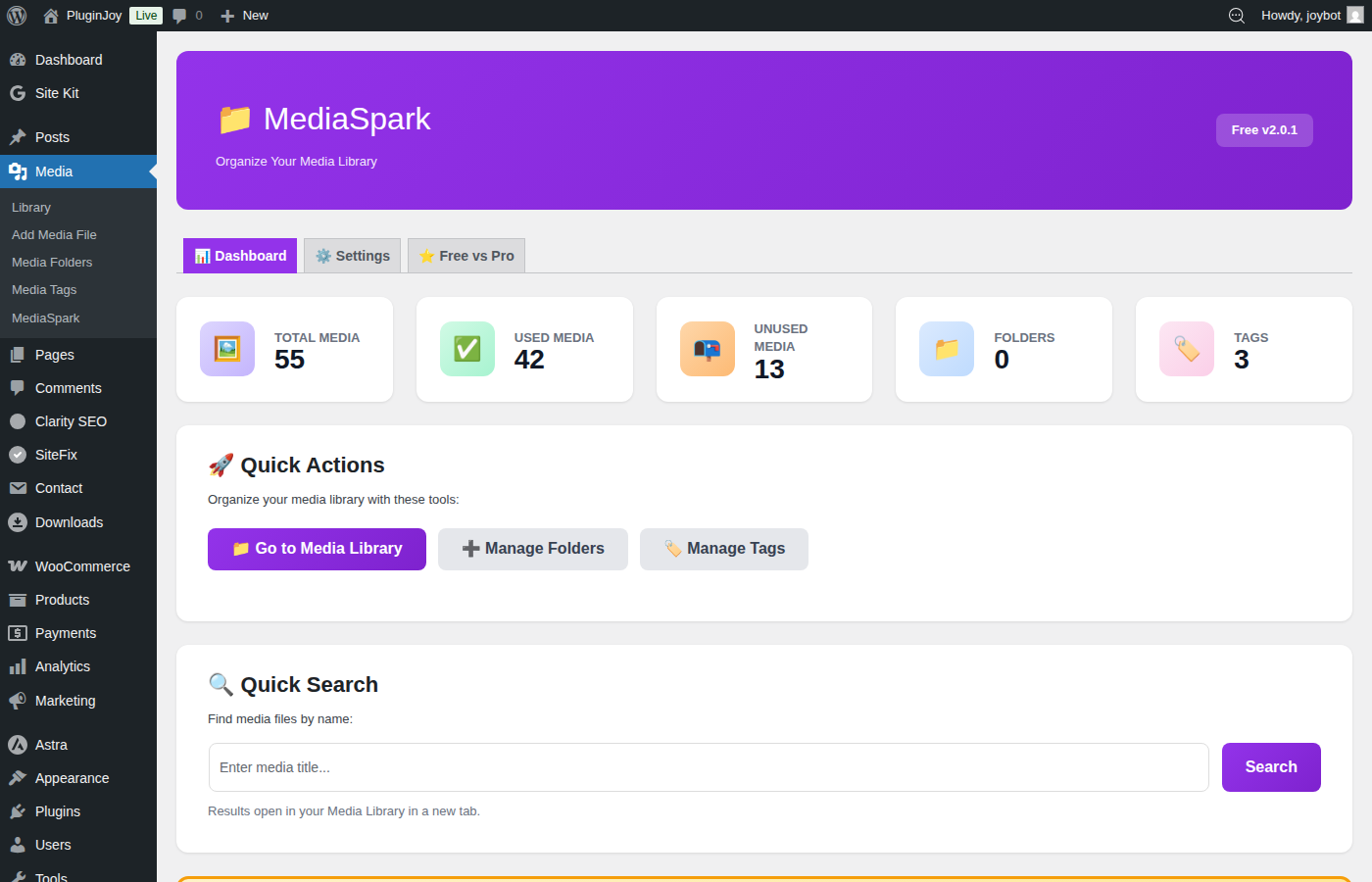Click the Go to Media Library button
The image size is (1372, 882).
[316, 549]
